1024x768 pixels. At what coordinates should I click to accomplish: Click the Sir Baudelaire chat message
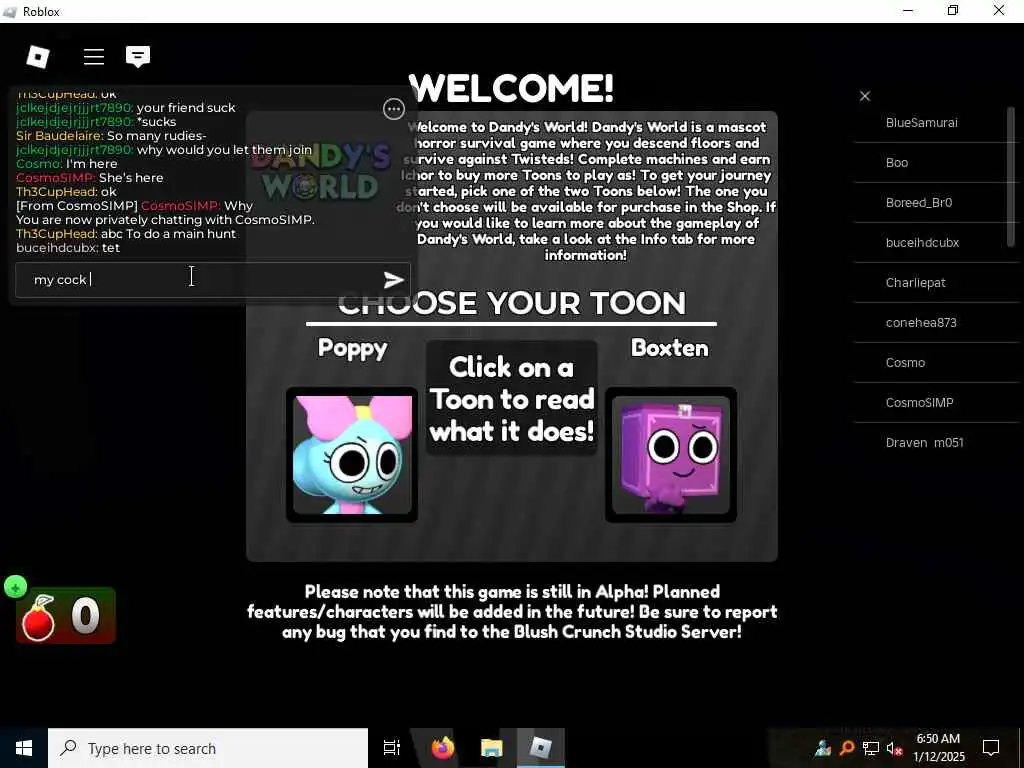click(x=111, y=136)
